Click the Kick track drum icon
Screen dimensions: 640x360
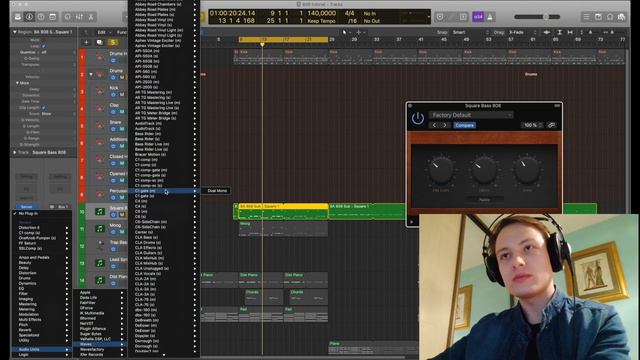pyautogui.click(x=100, y=91)
